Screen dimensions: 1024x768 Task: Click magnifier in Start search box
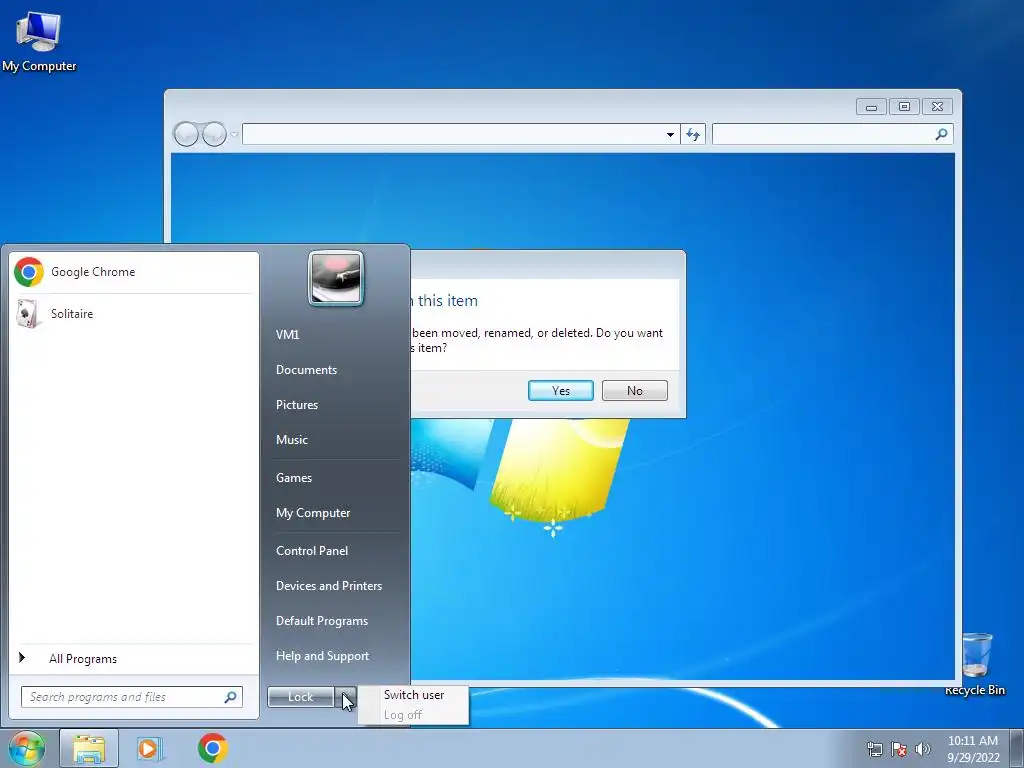click(231, 697)
